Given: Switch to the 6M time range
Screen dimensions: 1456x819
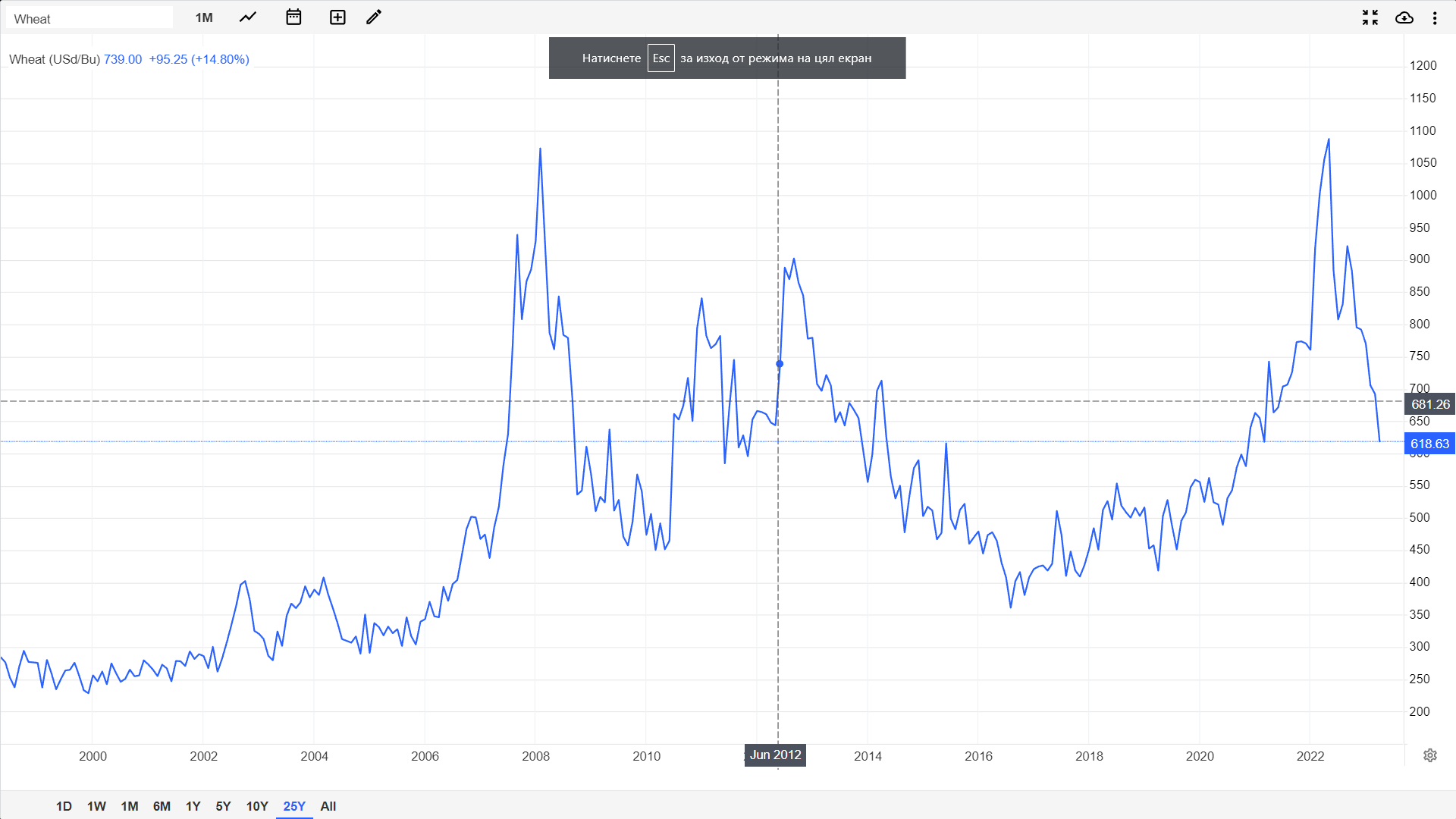Looking at the screenshot, I should [x=162, y=806].
